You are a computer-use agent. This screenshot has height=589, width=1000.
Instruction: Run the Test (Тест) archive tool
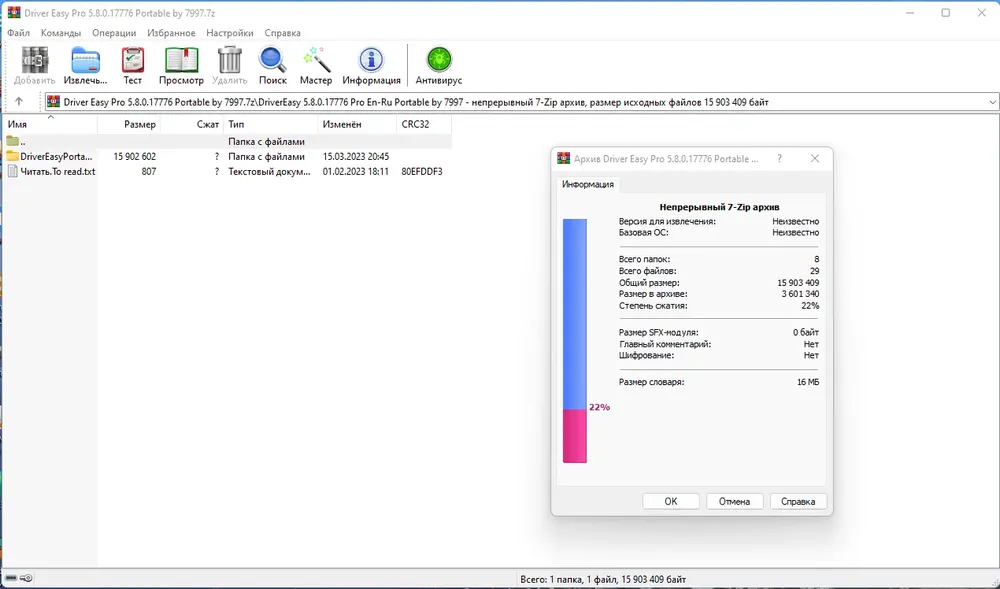tap(133, 66)
